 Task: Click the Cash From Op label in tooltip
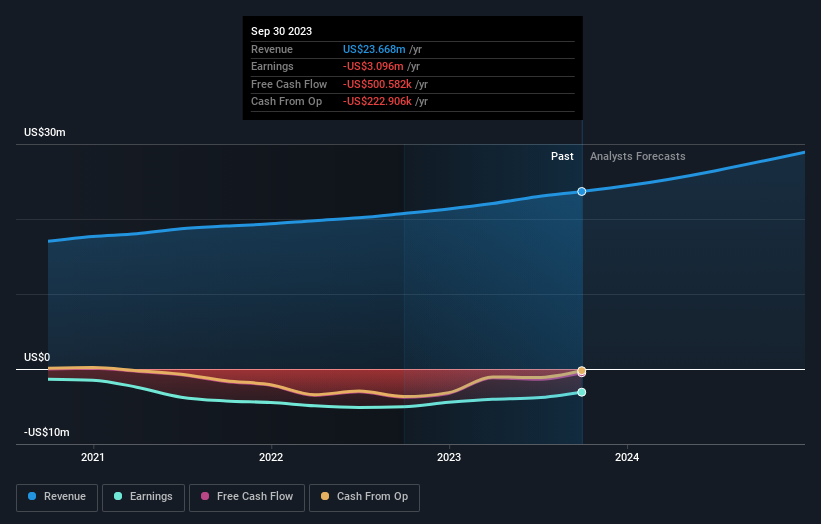tap(286, 102)
